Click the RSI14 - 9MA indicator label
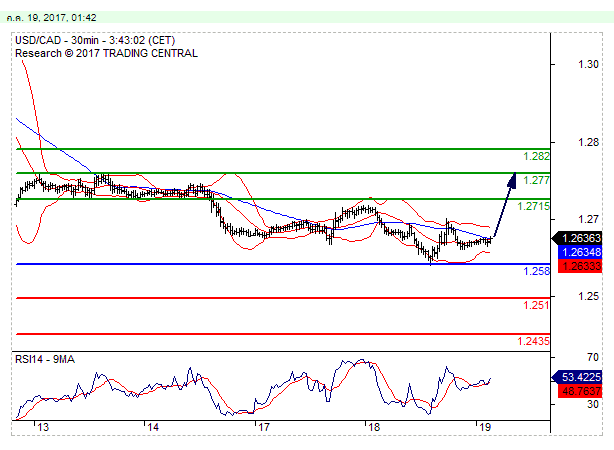This screenshot has height=450, width=614. point(45,359)
